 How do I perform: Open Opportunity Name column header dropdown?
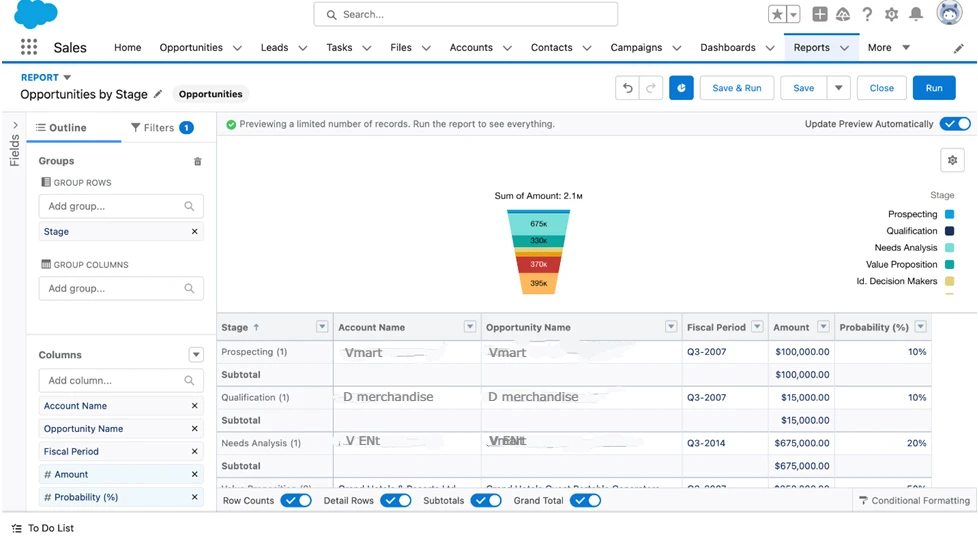coord(671,327)
